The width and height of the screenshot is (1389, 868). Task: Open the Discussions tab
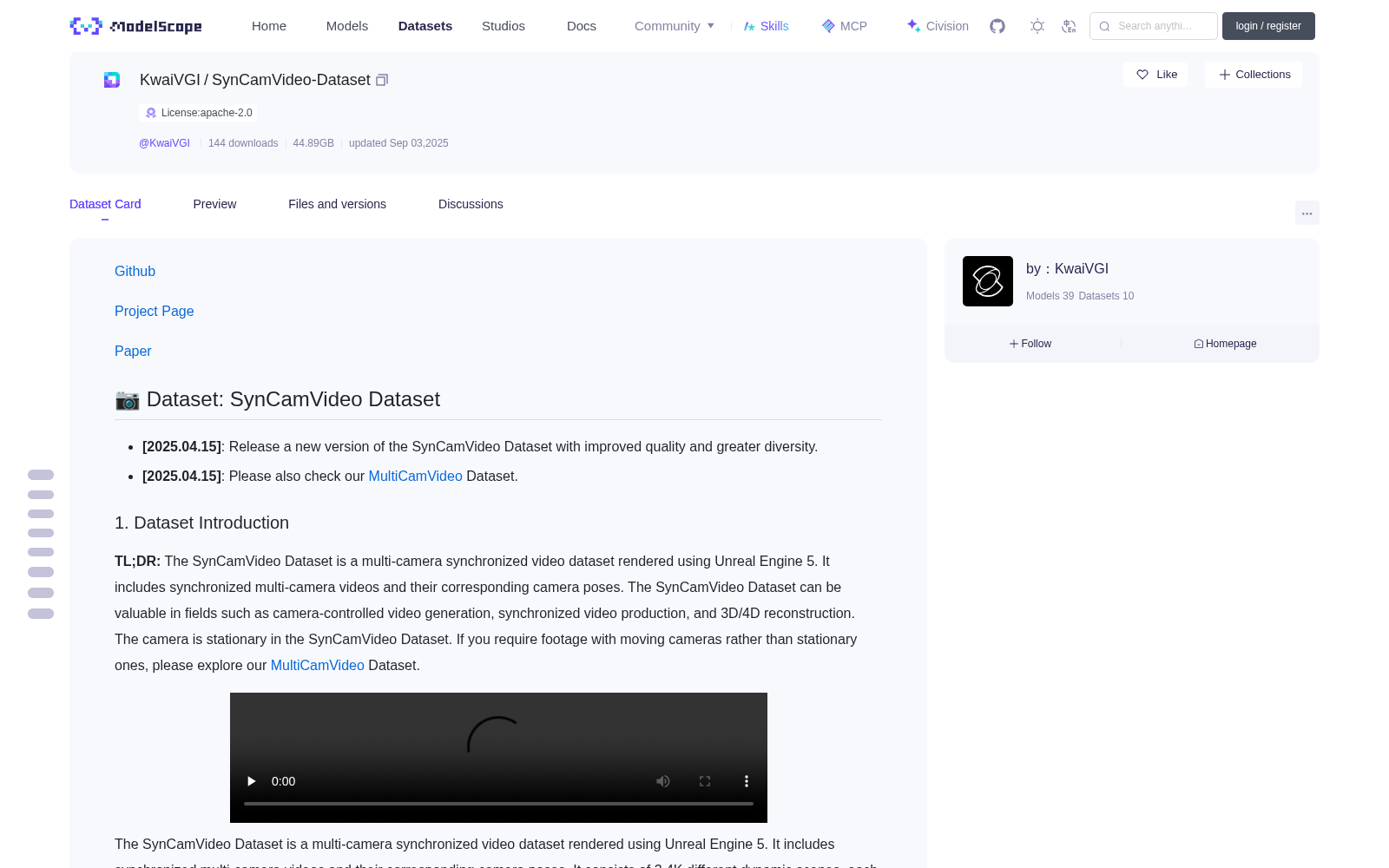click(471, 204)
